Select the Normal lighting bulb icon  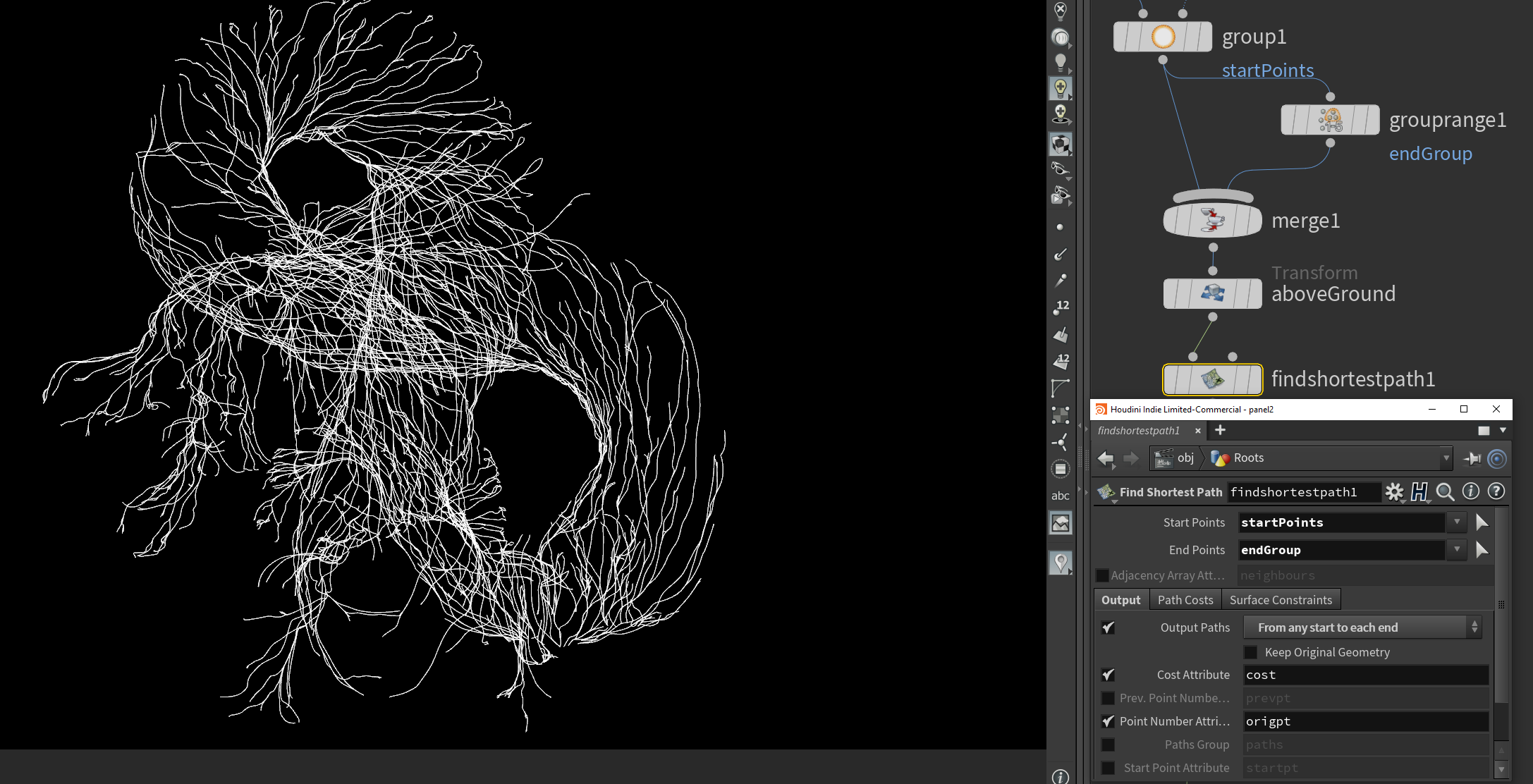coord(1061,63)
